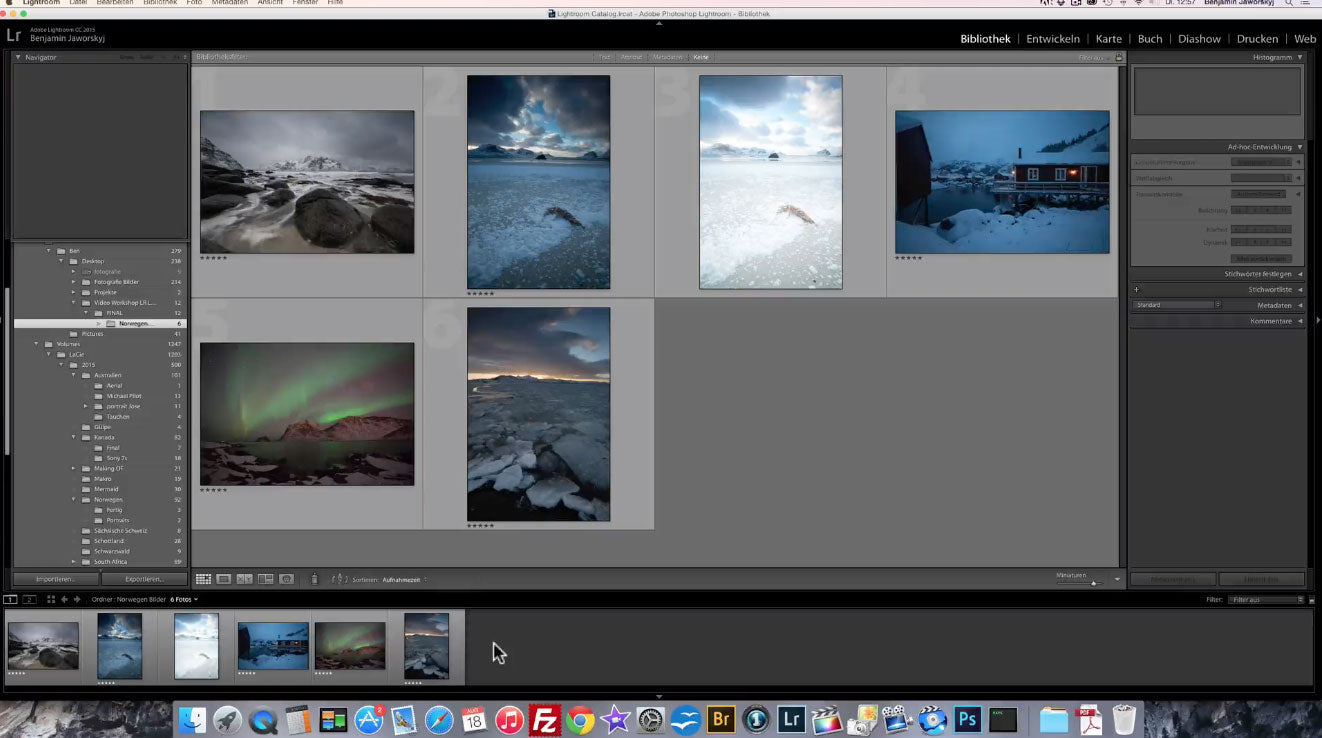Open App Store from the Dock

click(x=369, y=719)
